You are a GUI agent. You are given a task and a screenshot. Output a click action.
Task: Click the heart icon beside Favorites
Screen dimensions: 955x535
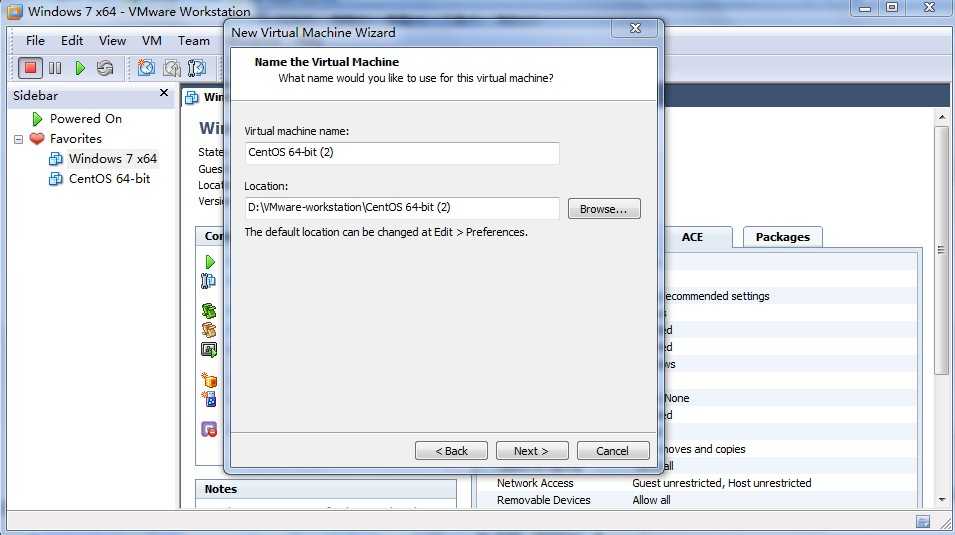[37, 139]
